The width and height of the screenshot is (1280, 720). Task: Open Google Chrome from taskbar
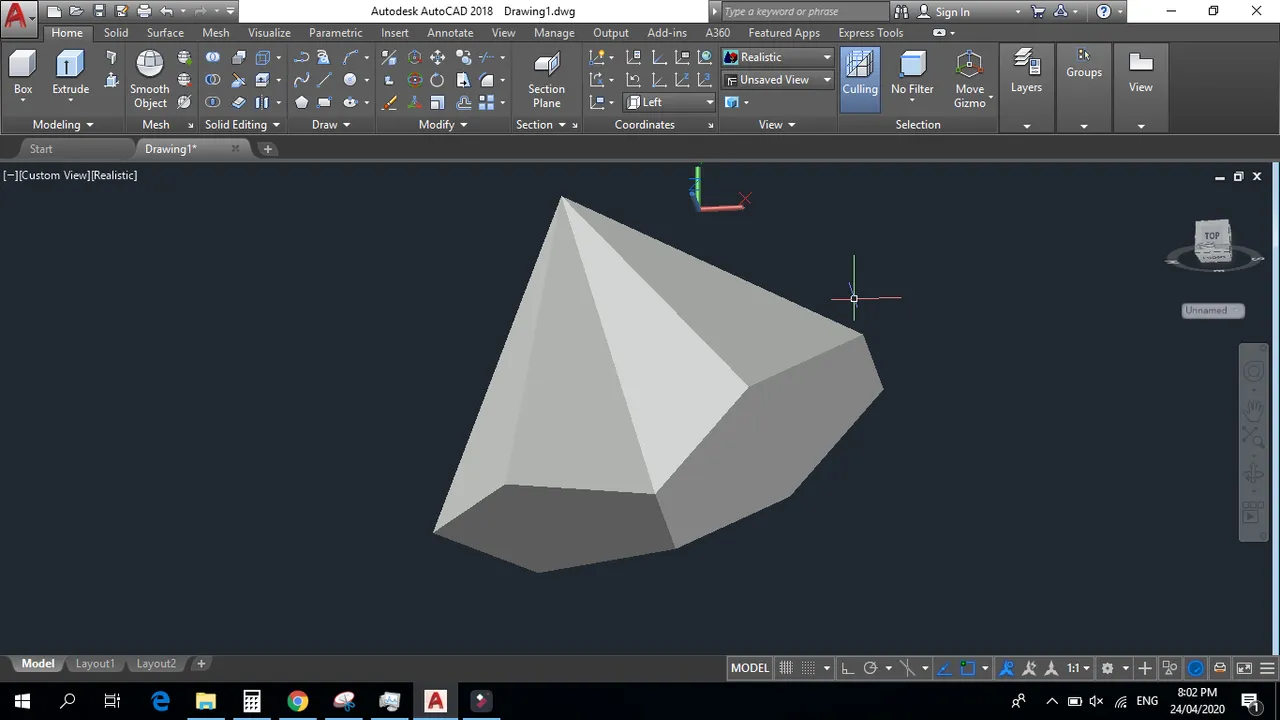(x=298, y=700)
